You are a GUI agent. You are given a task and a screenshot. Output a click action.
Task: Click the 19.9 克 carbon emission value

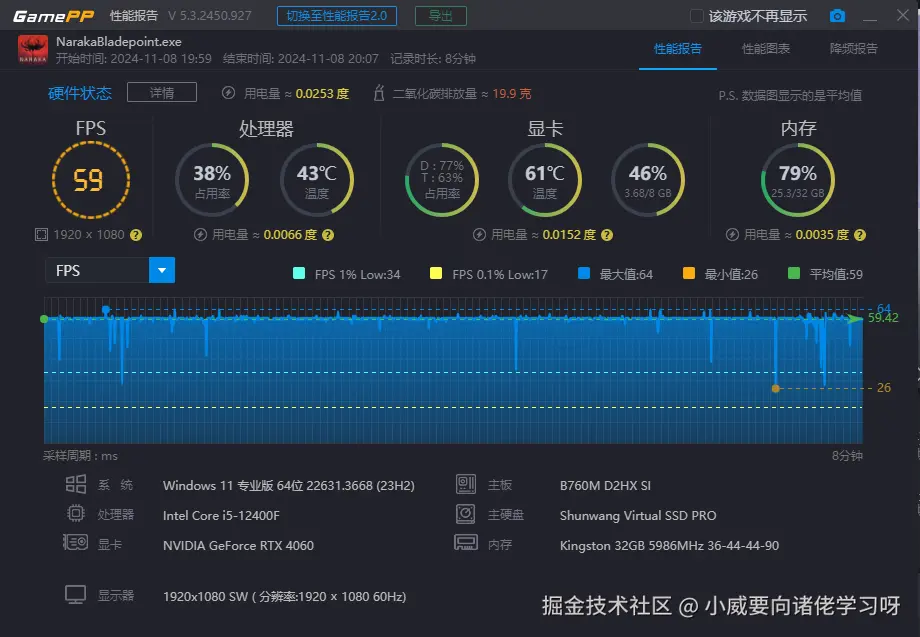[x=512, y=93]
